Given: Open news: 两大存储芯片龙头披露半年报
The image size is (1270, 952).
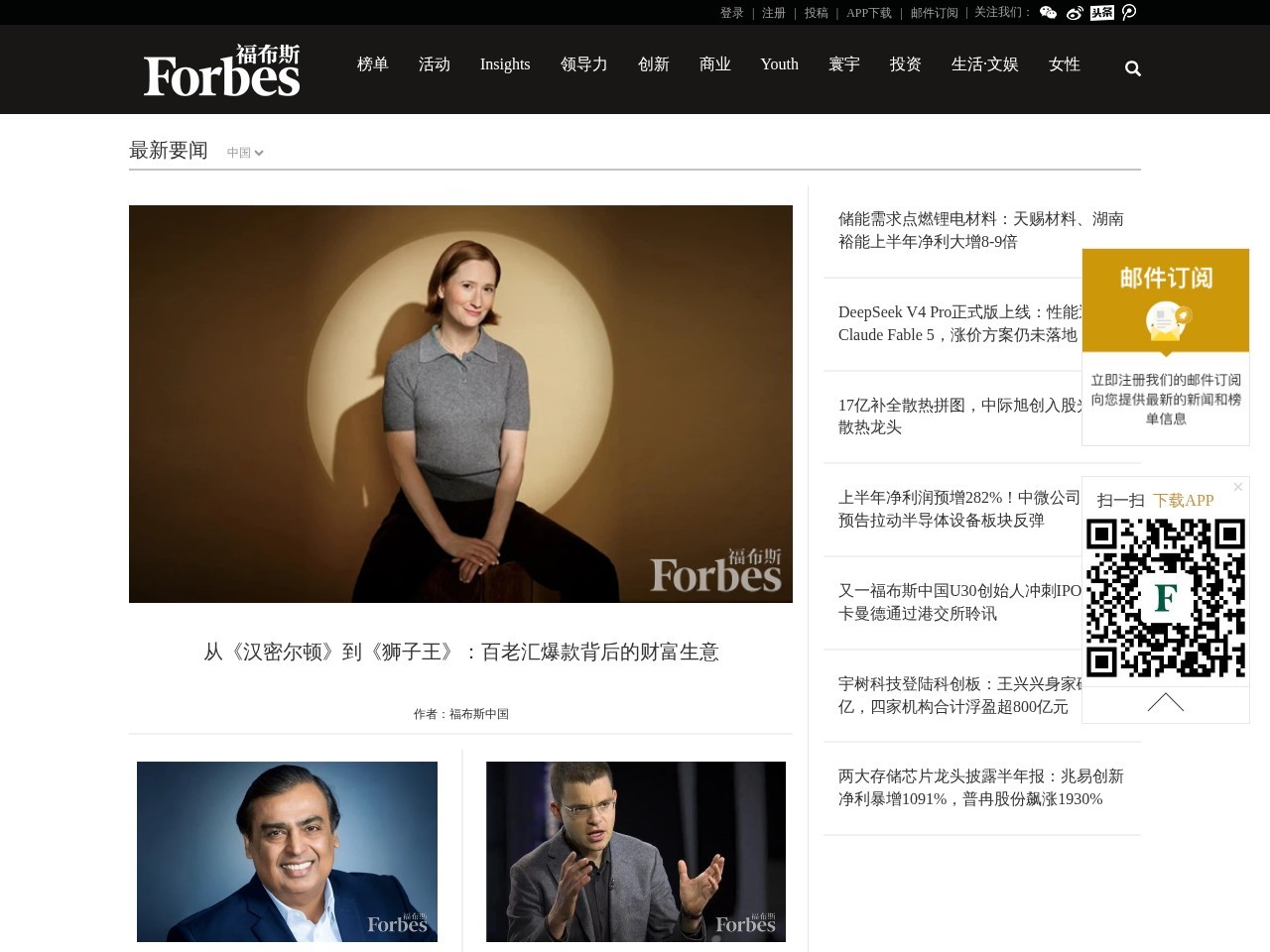Looking at the screenshot, I should coord(981,787).
